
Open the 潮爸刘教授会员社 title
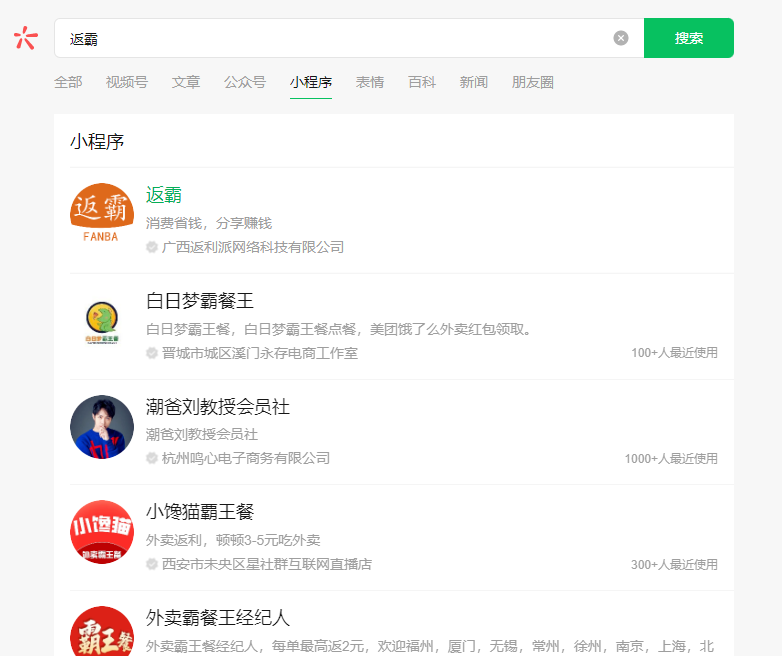coord(218,407)
